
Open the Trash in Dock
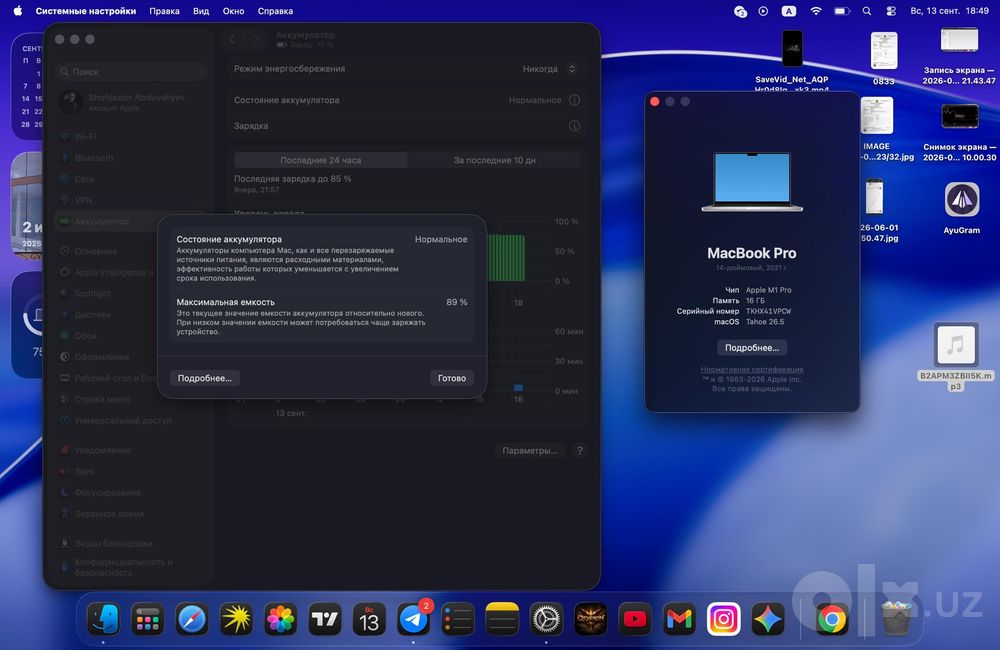click(897, 619)
